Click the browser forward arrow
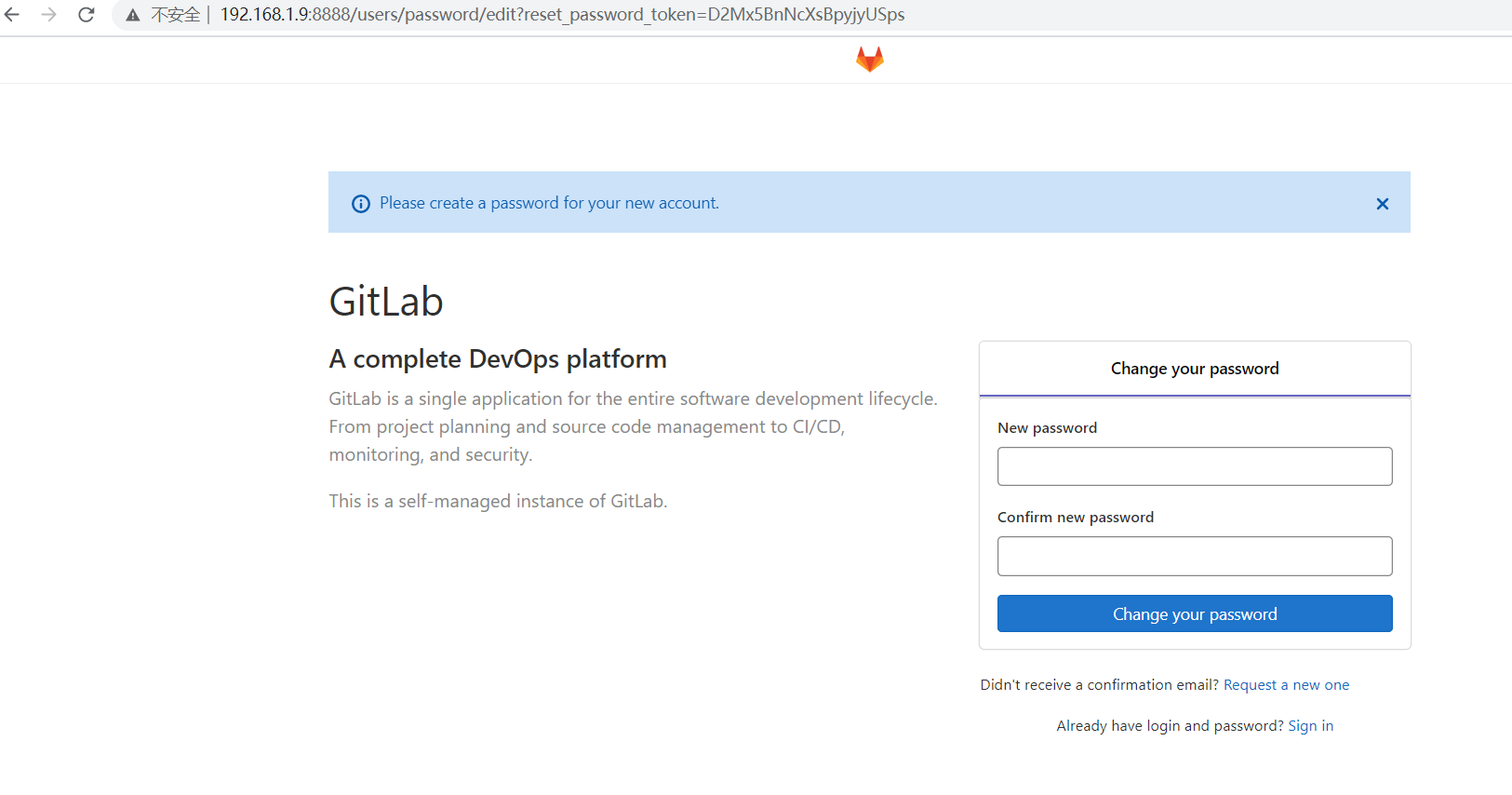The image size is (1512, 795). (49, 15)
